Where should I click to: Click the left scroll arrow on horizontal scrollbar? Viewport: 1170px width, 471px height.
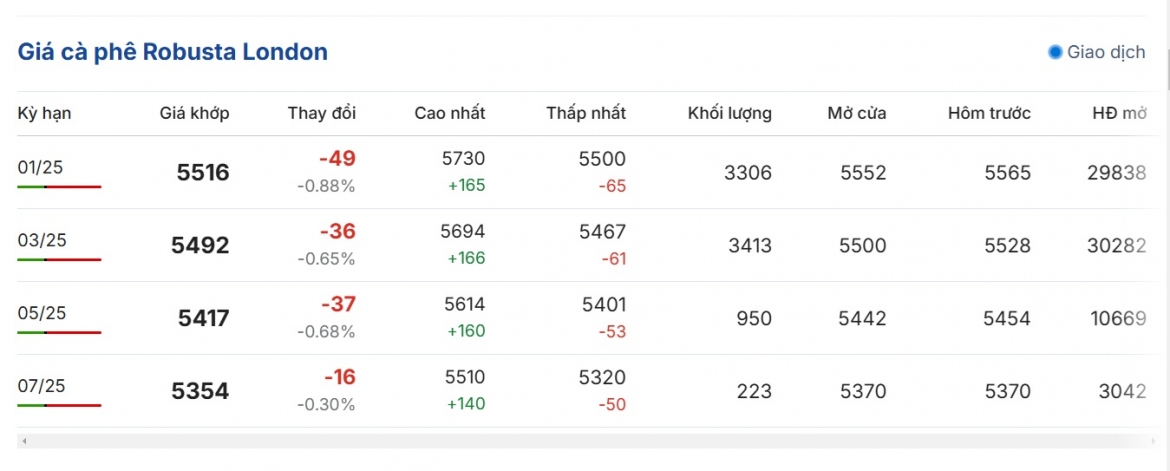[25, 441]
